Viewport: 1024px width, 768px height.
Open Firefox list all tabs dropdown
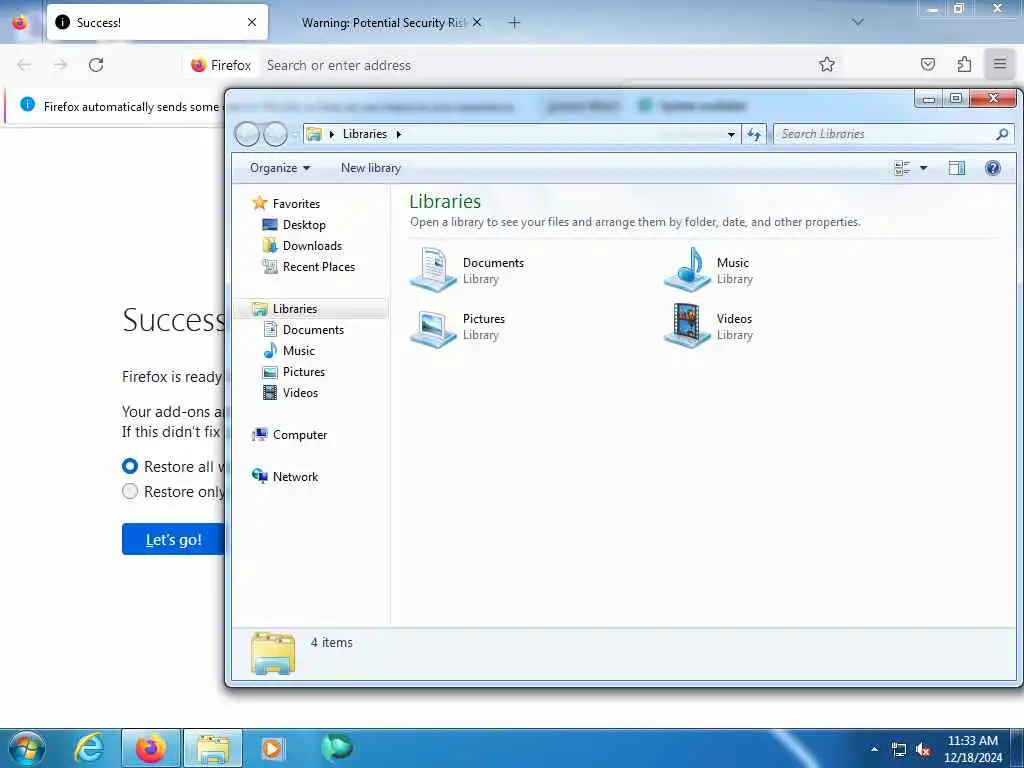[x=858, y=22]
